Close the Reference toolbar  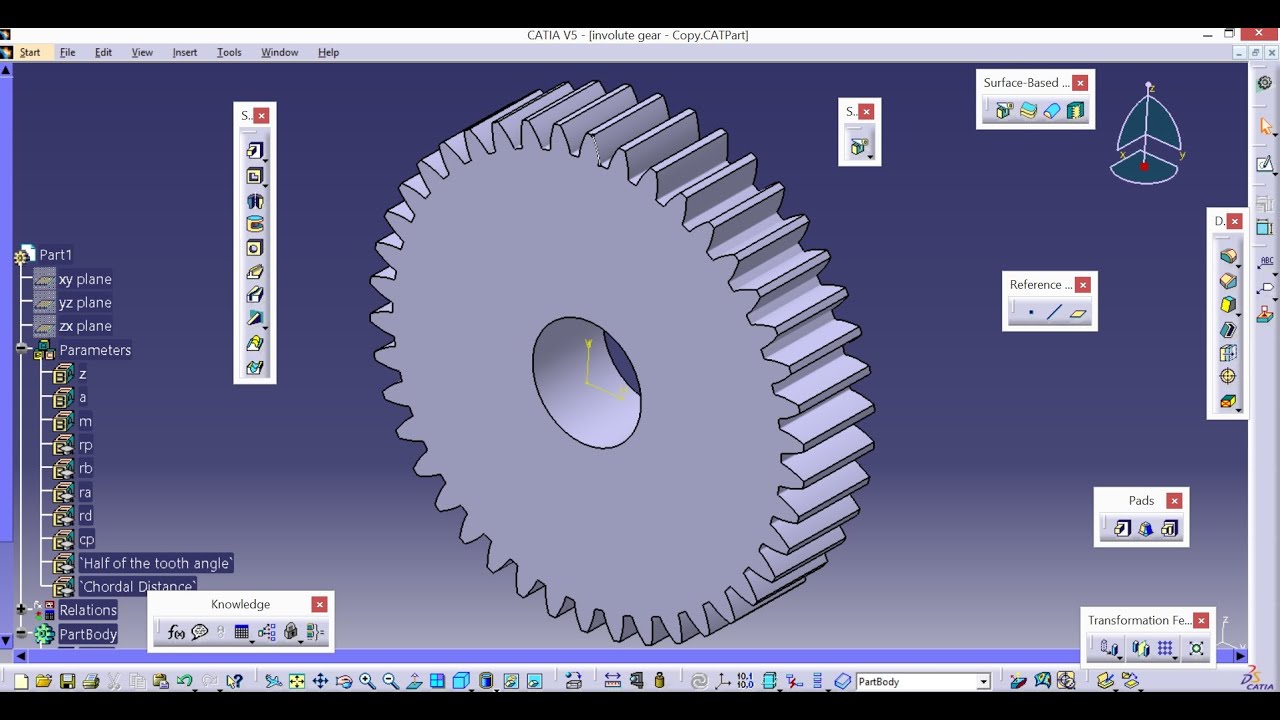[x=1082, y=285]
